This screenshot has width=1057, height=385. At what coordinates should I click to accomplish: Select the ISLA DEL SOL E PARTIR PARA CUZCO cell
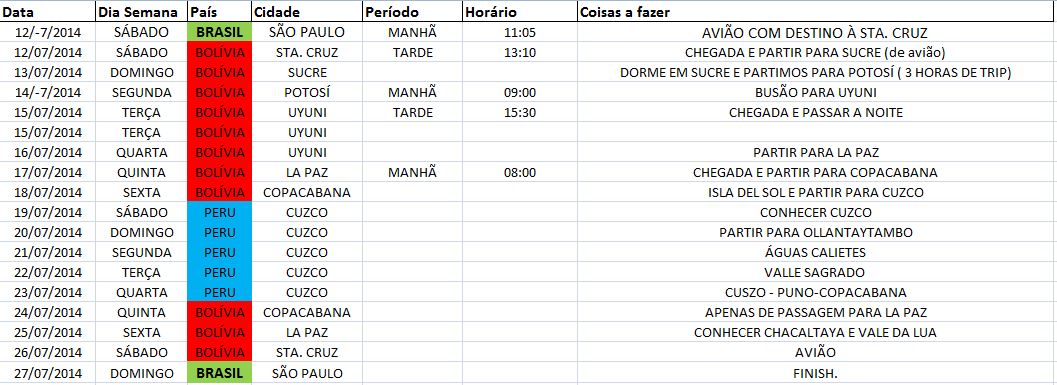pos(816,192)
